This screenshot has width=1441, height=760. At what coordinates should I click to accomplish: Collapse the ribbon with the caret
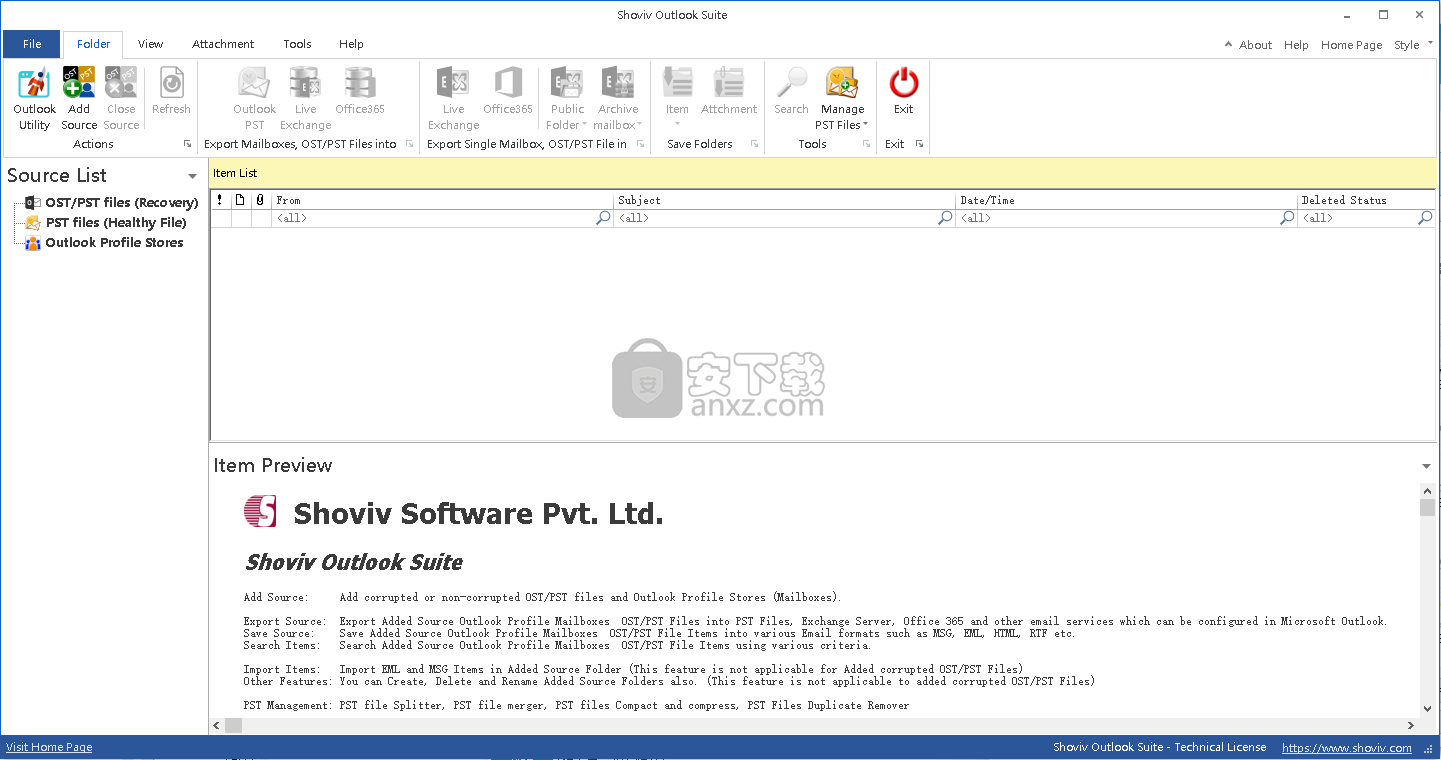pos(1228,45)
